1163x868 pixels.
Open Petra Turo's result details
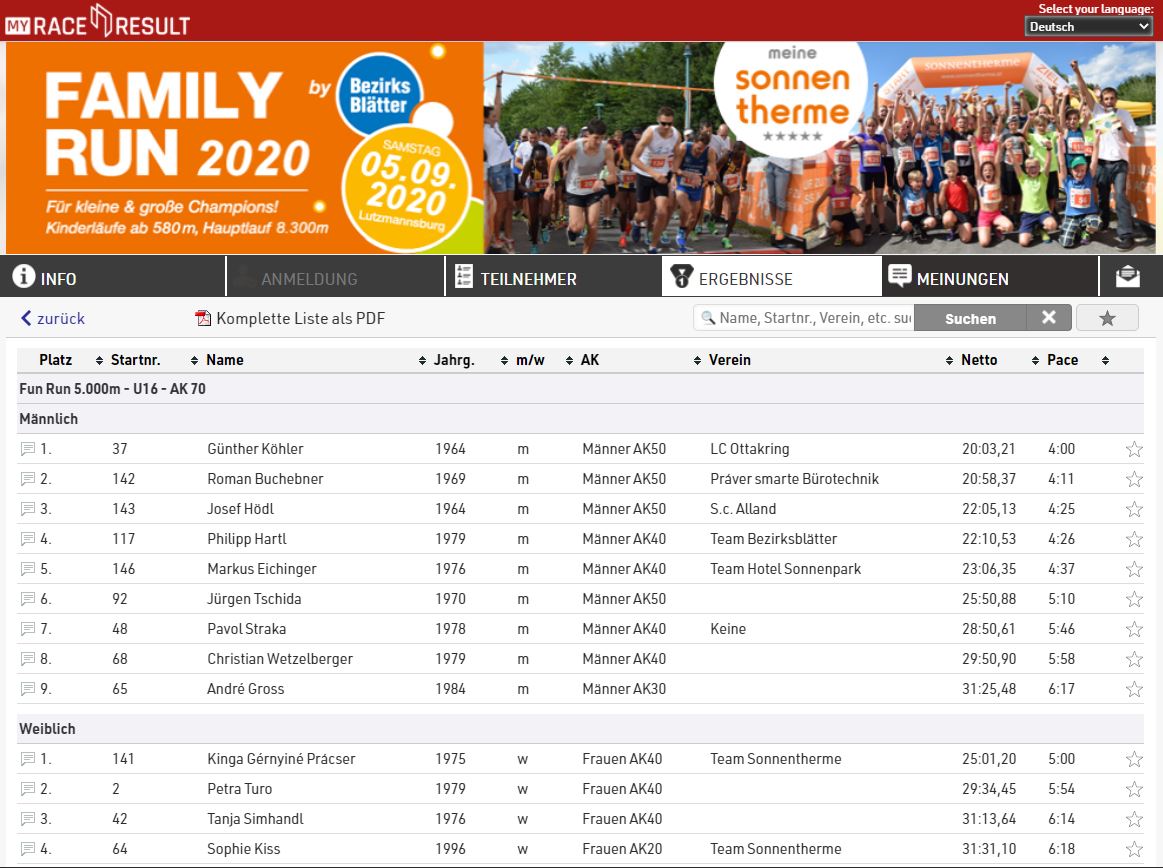click(580, 789)
